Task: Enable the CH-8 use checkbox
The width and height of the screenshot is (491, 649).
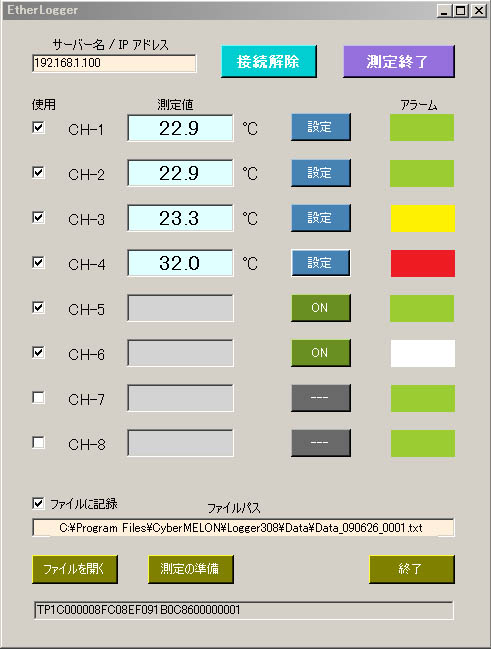Action: point(39,443)
